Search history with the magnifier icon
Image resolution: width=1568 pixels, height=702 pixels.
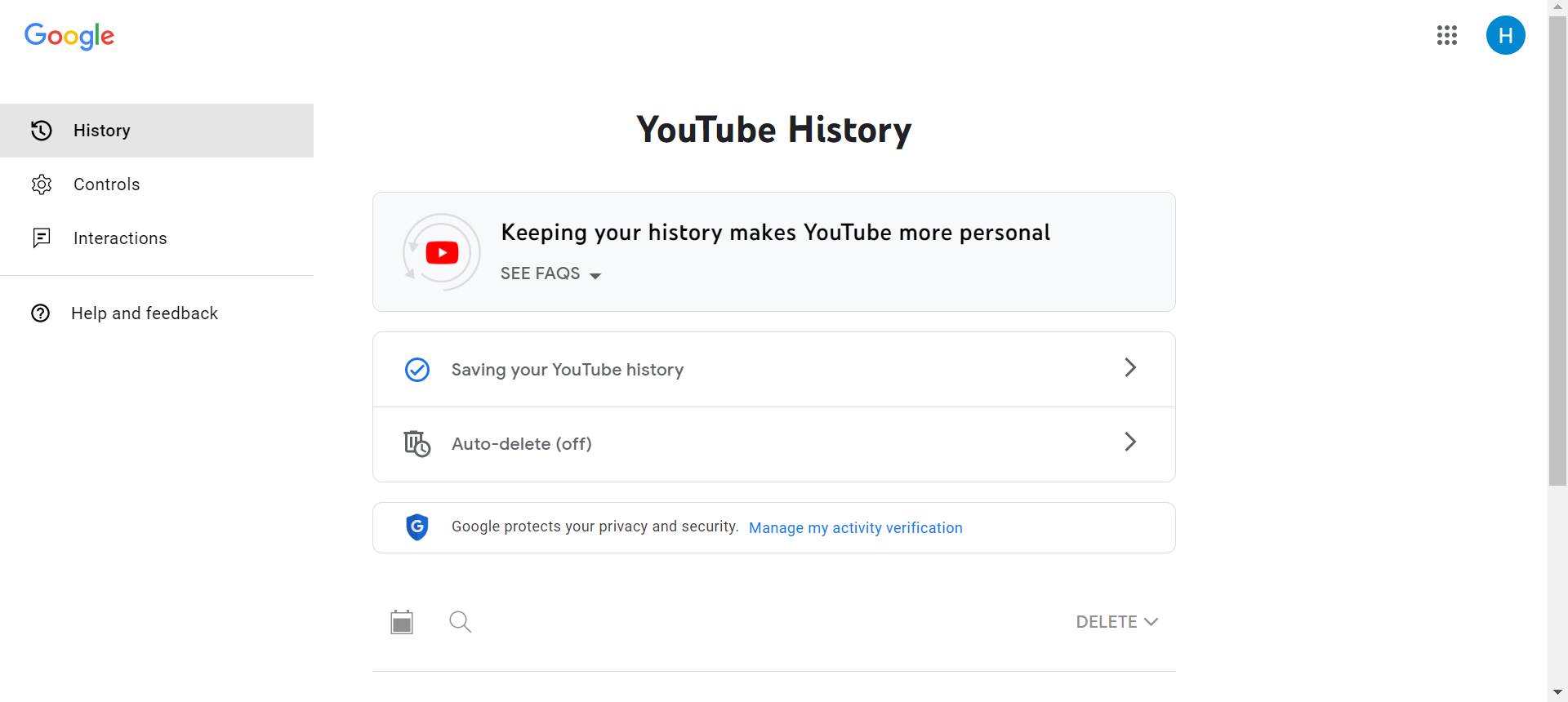[x=461, y=622]
